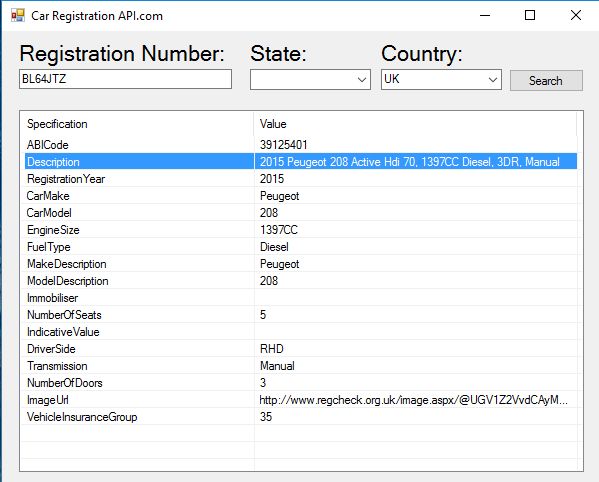This screenshot has width=599, height=482.
Task: Click the ImageUrl regcheck link value
Action: [413, 400]
